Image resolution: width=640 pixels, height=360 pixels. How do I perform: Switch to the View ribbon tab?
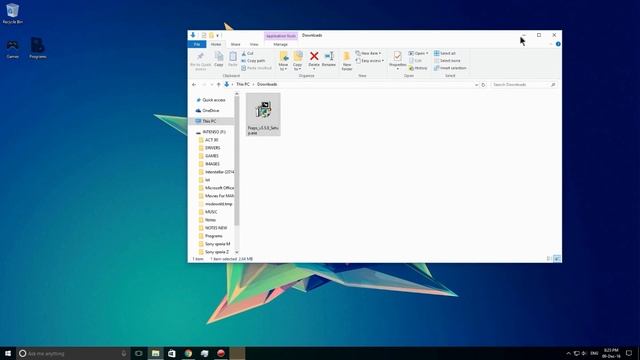[x=254, y=44]
